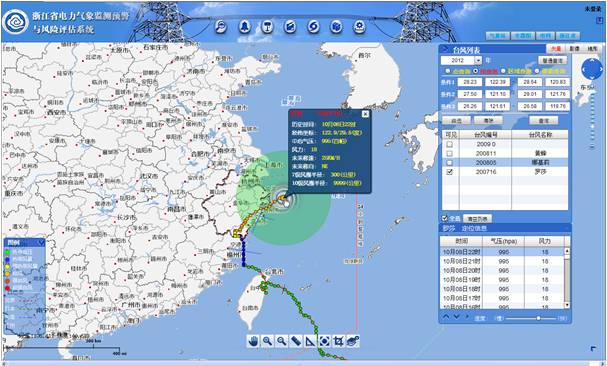Image resolution: width=607 pixels, height=366 pixels.
Task: Switch to the red first map-type tab
Action: [x=556, y=49]
